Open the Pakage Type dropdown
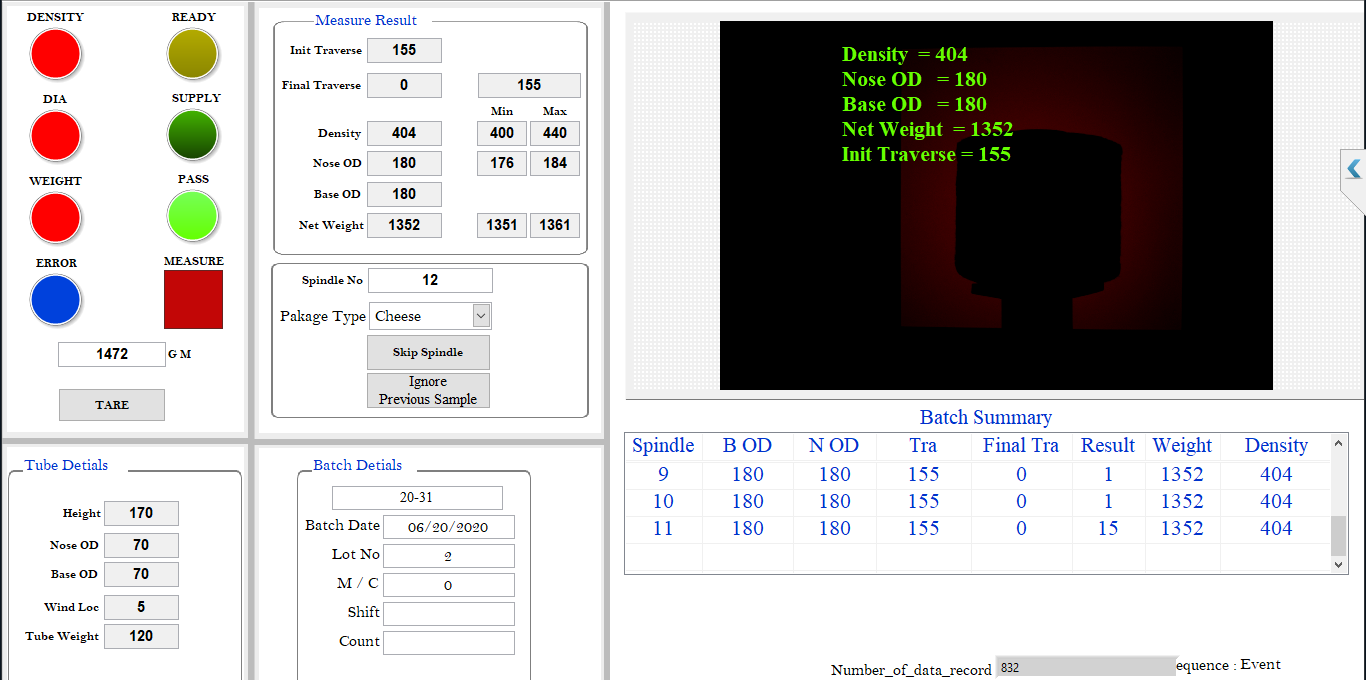 pyautogui.click(x=480, y=316)
